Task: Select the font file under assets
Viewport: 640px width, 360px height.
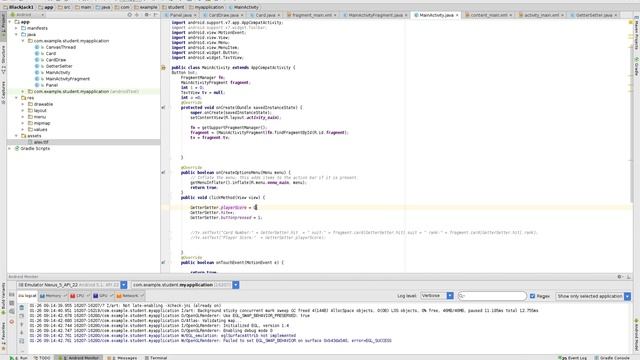Action: [41, 142]
